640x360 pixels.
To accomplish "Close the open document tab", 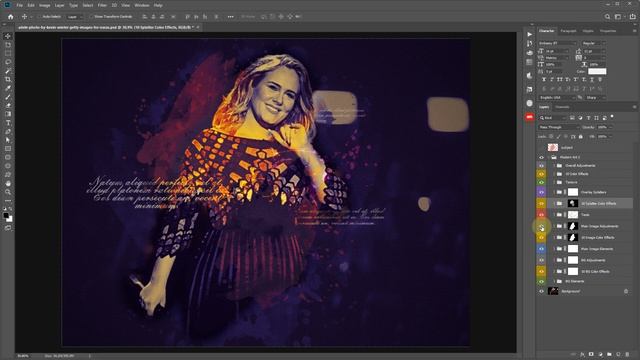I will (198, 27).
